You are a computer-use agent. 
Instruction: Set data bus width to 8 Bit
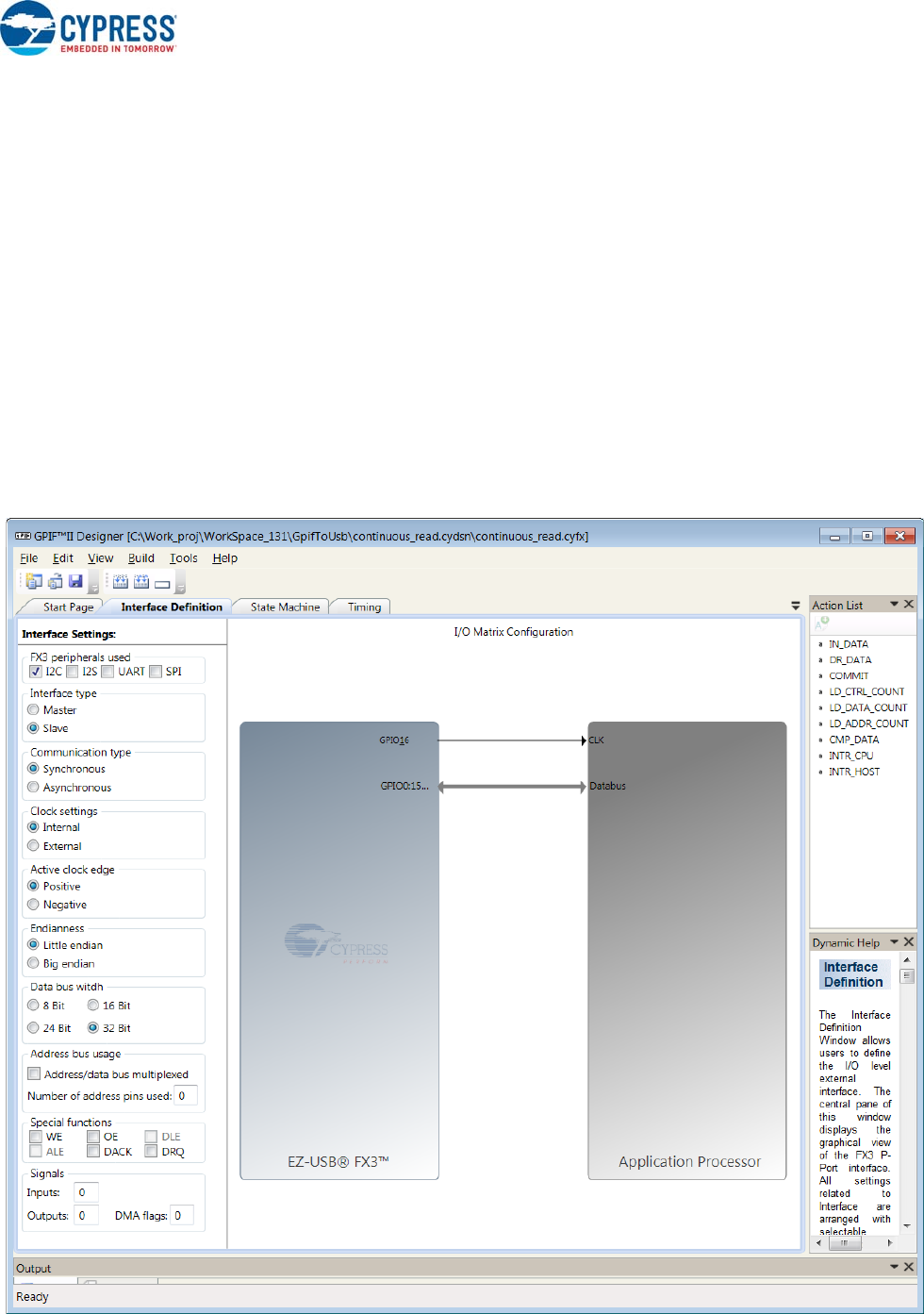coord(34,1006)
